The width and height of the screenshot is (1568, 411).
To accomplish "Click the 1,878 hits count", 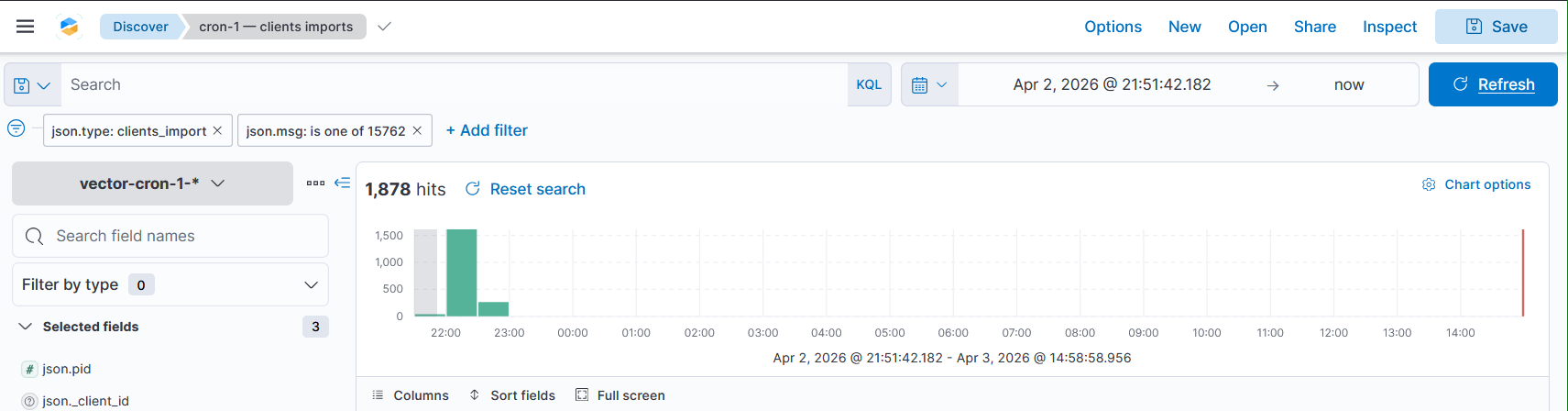I will pos(405,189).
